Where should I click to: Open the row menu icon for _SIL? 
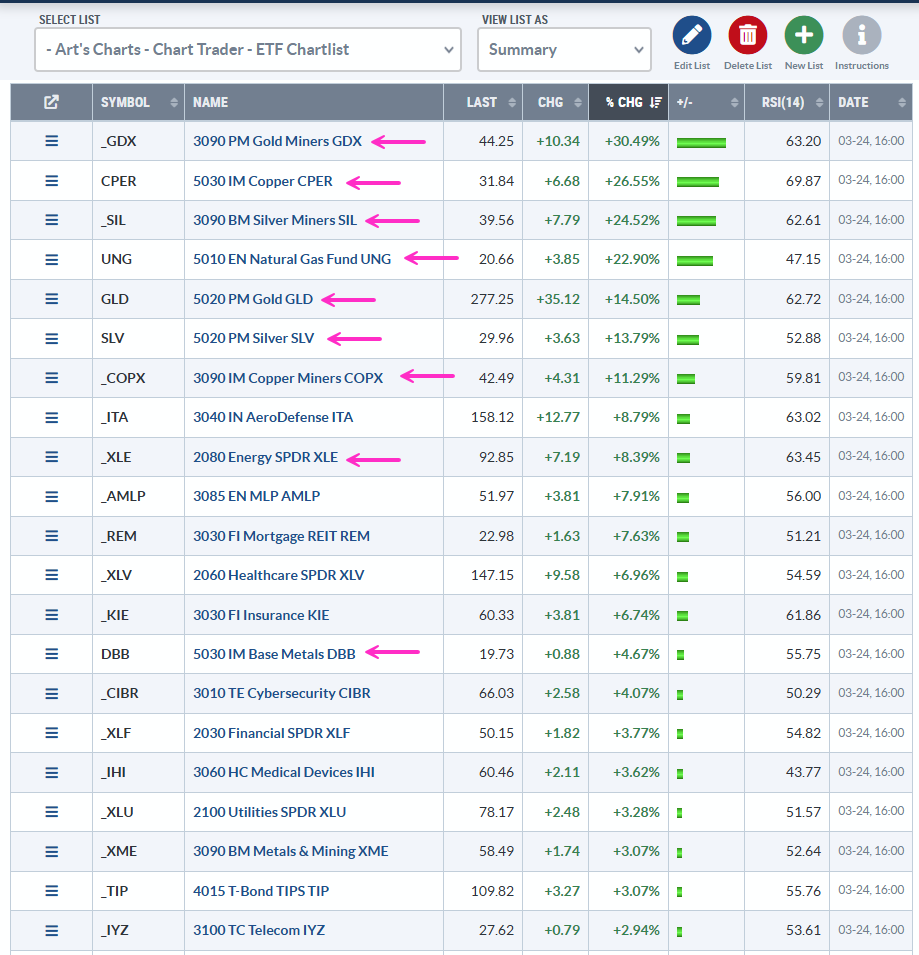click(52, 220)
